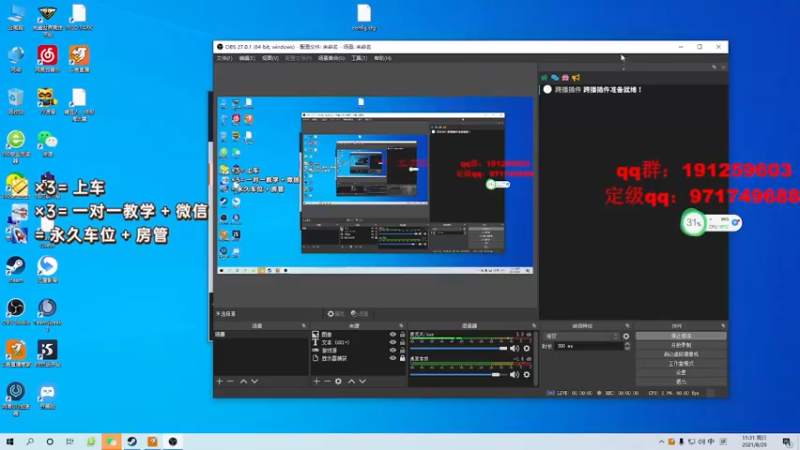This screenshot has height=450, width=800.
Task: Open config.cfg file on desktop
Action: [x=364, y=18]
